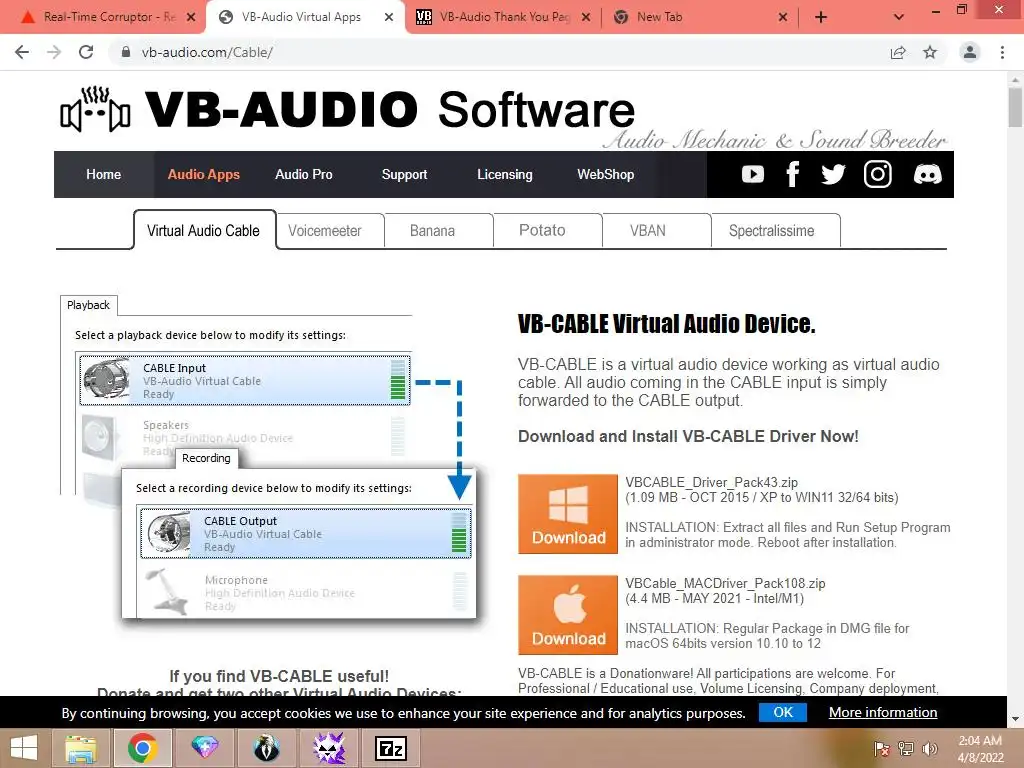This screenshot has height=768, width=1024.
Task: Select the Virtual Audio Cable tab
Action: click(204, 230)
